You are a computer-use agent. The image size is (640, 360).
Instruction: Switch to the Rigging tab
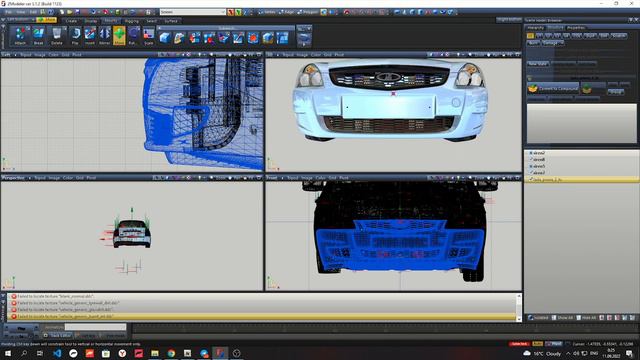(x=132, y=21)
